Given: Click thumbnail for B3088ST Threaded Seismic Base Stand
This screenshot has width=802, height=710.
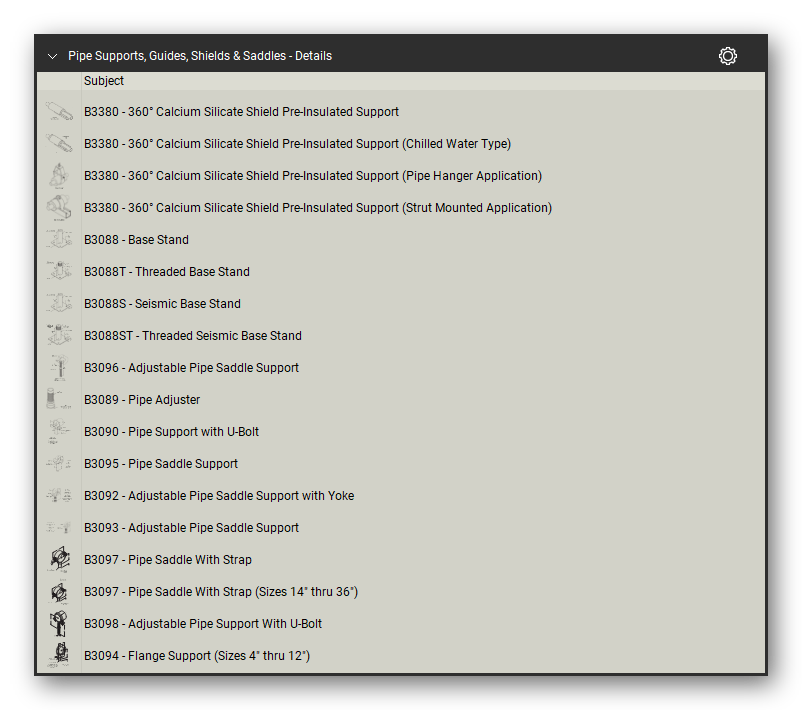Looking at the screenshot, I should [59, 336].
